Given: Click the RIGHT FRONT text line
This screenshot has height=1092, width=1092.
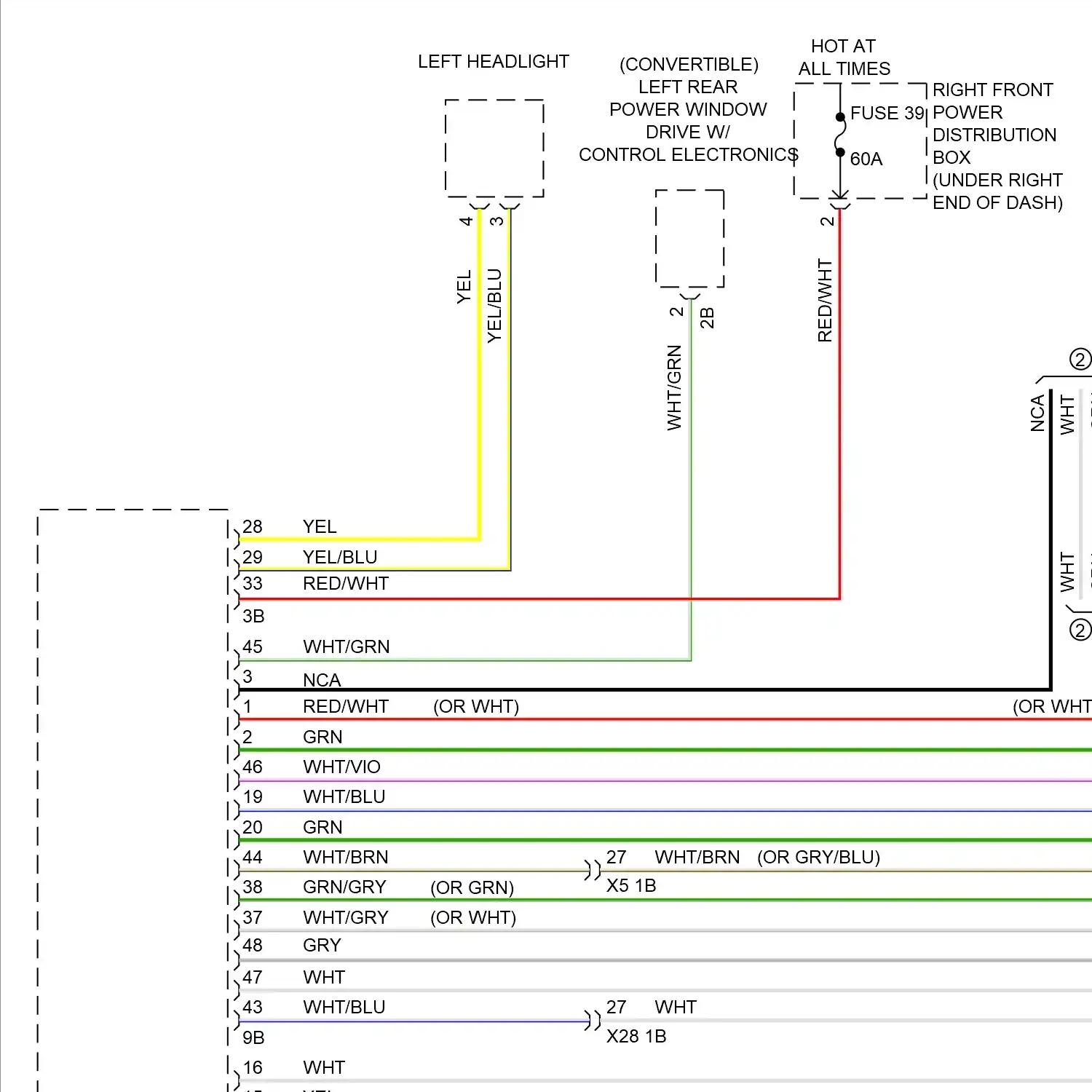Looking at the screenshot, I should pyautogui.click(x=992, y=90).
